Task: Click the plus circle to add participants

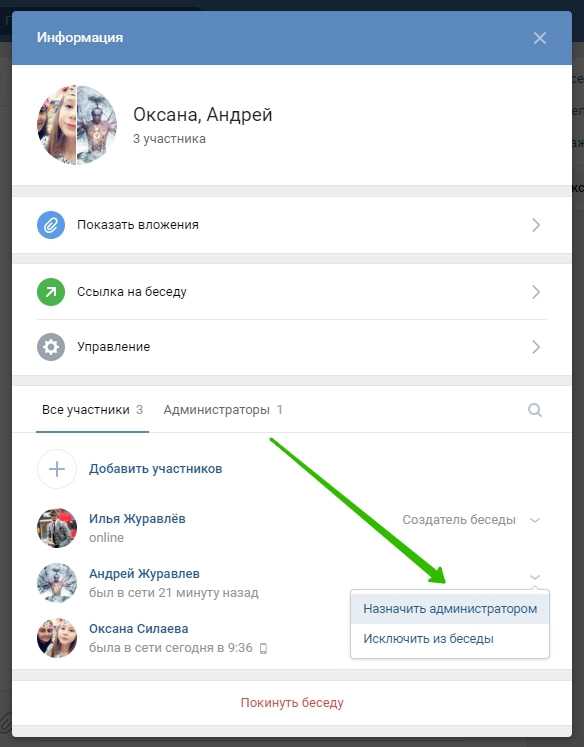Action: tap(57, 469)
